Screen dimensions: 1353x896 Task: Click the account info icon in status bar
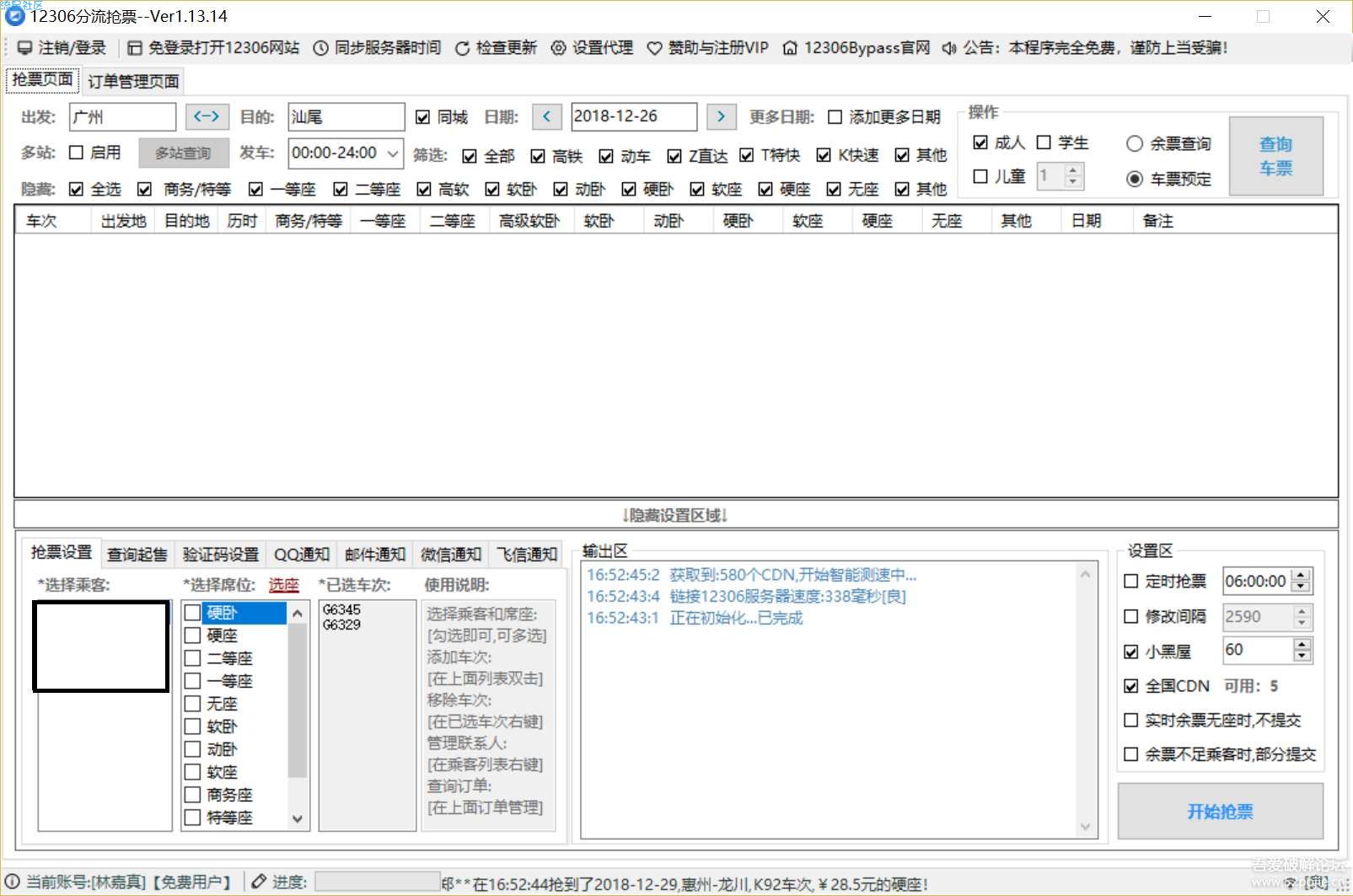(13, 882)
